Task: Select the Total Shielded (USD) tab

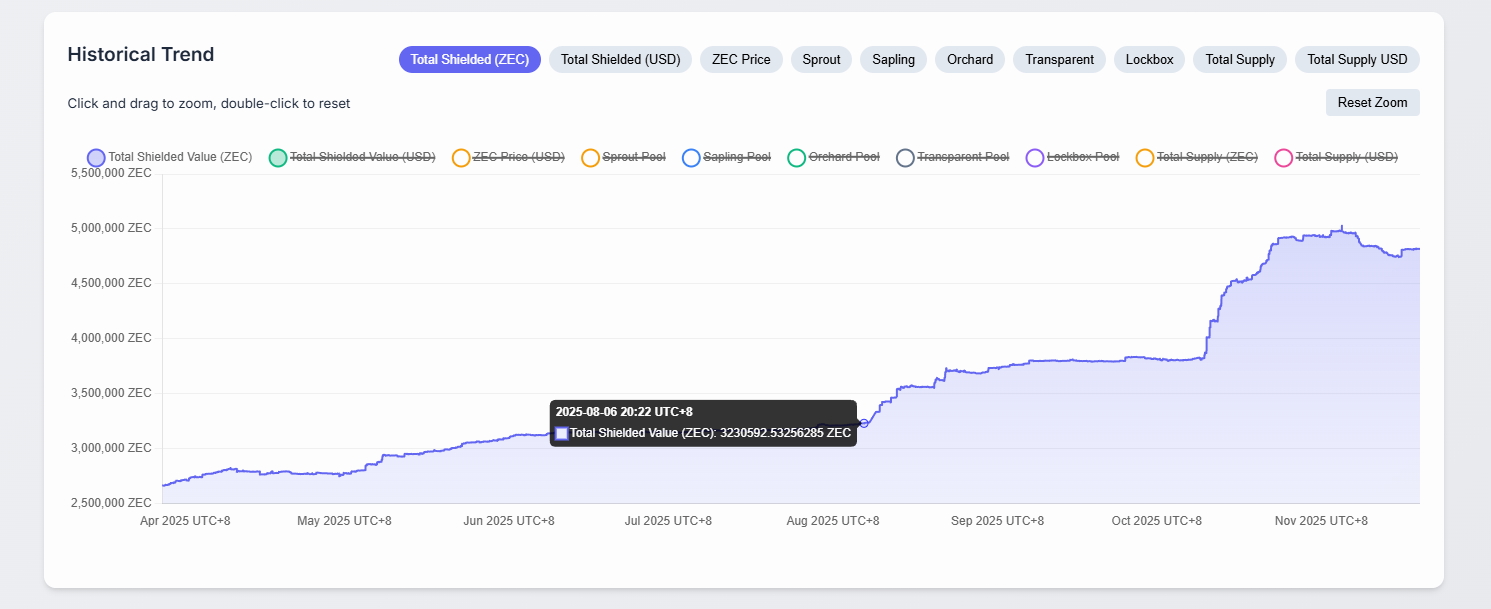Action: click(620, 59)
